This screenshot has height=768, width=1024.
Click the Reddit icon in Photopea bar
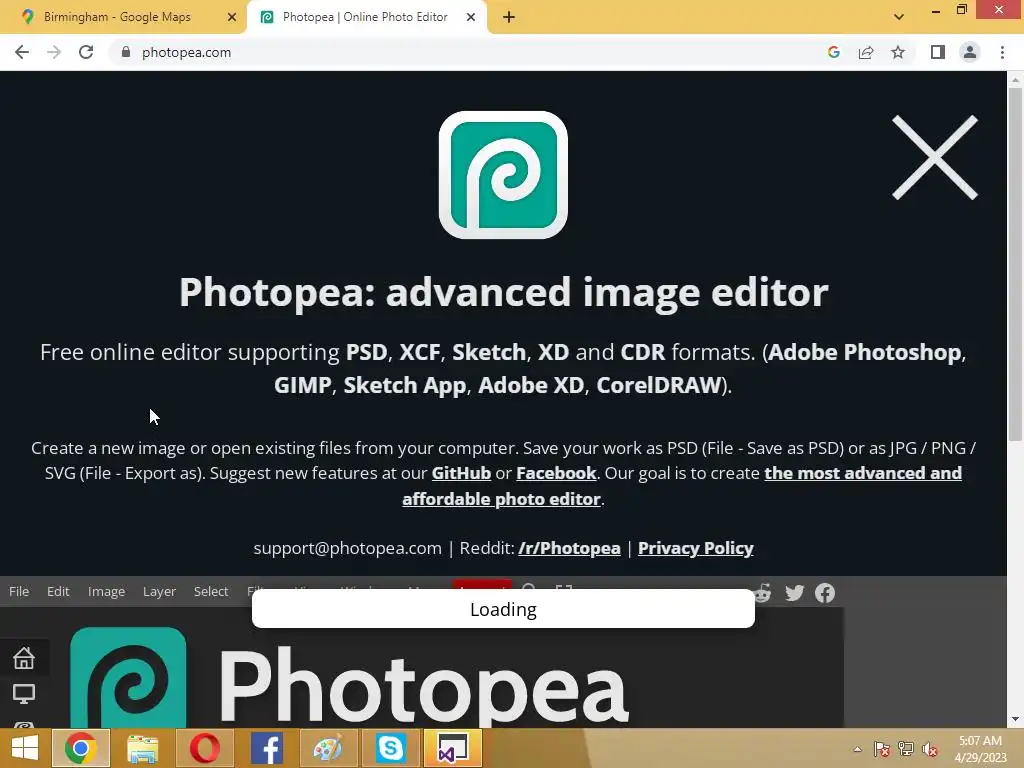point(763,593)
